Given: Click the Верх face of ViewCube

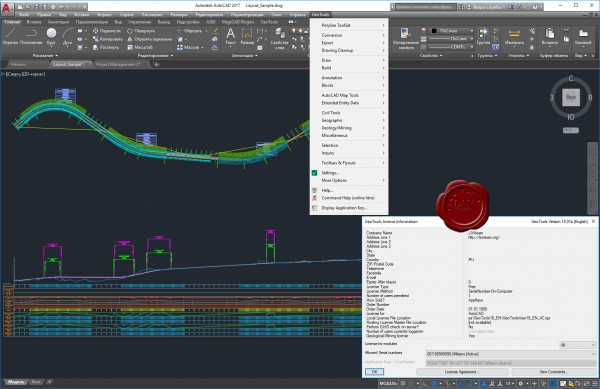Looking at the screenshot, I should [571, 97].
